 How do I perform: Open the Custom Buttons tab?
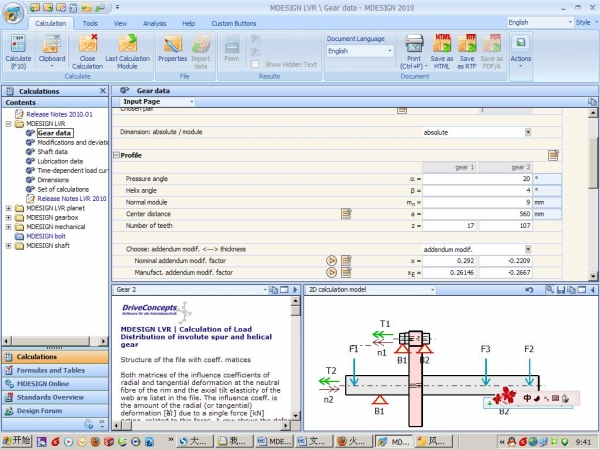(234, 23)
